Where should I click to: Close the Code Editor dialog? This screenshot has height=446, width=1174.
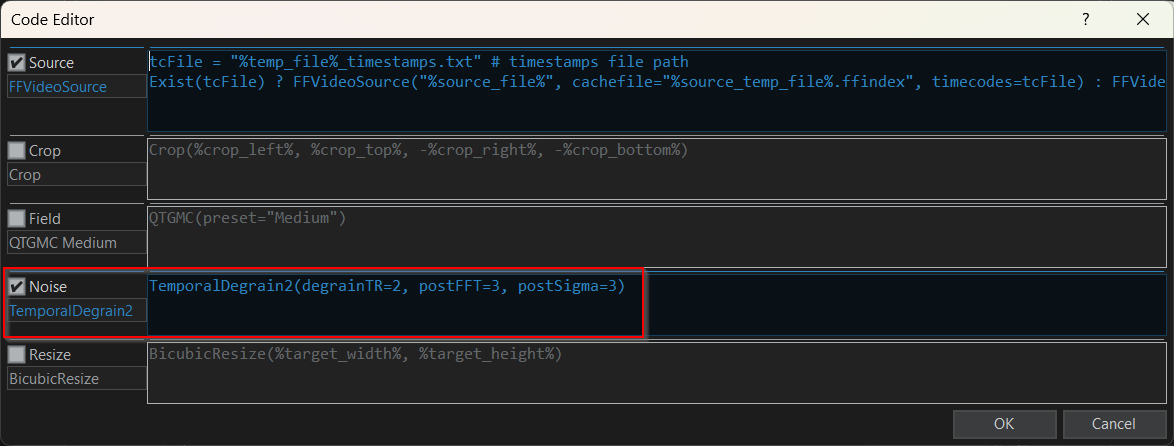1143,20
